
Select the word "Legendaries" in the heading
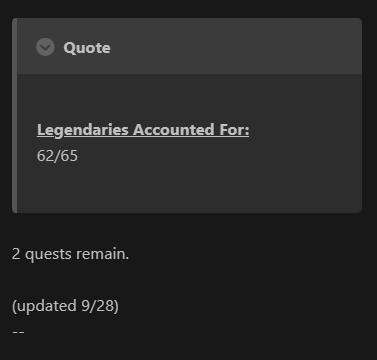point(83,130)
